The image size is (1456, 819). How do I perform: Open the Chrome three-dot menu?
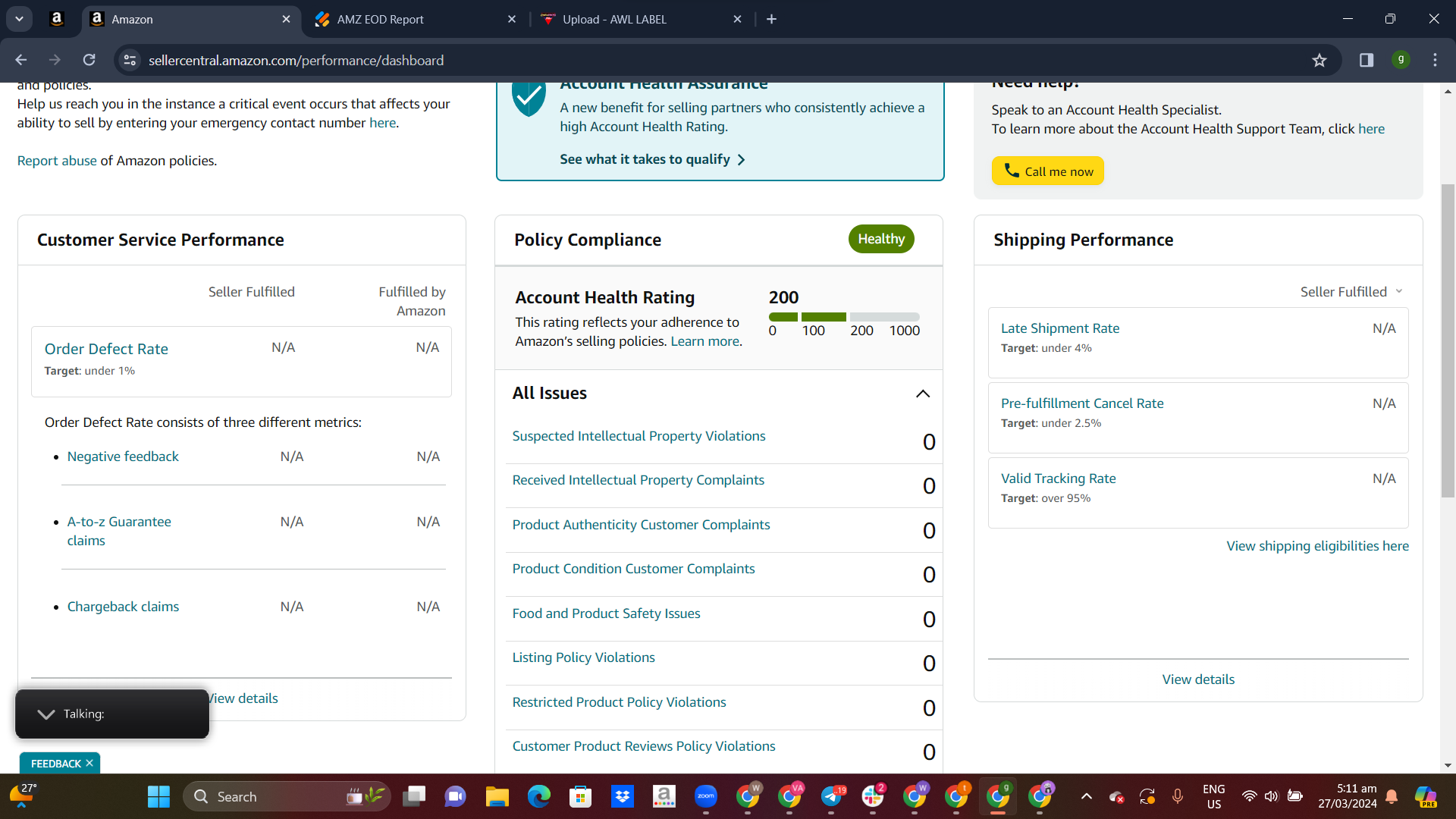pyautogui.click(x=1435, y=60)
